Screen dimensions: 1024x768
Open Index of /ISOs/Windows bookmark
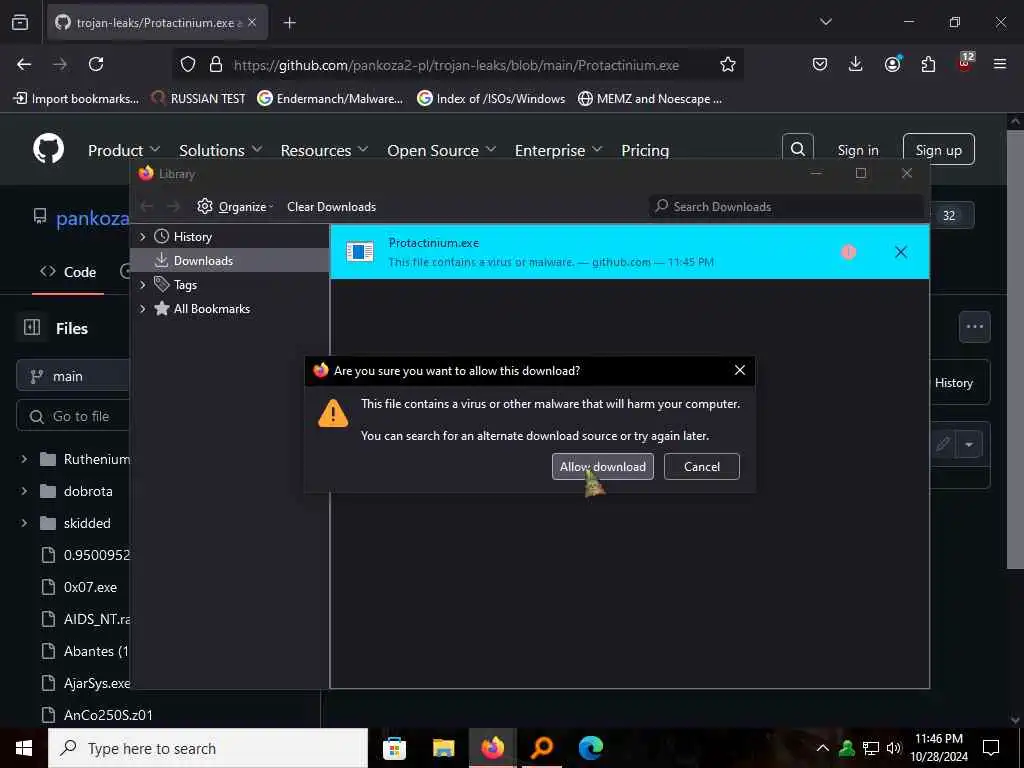pyautogui.click(x=491, y=99)
